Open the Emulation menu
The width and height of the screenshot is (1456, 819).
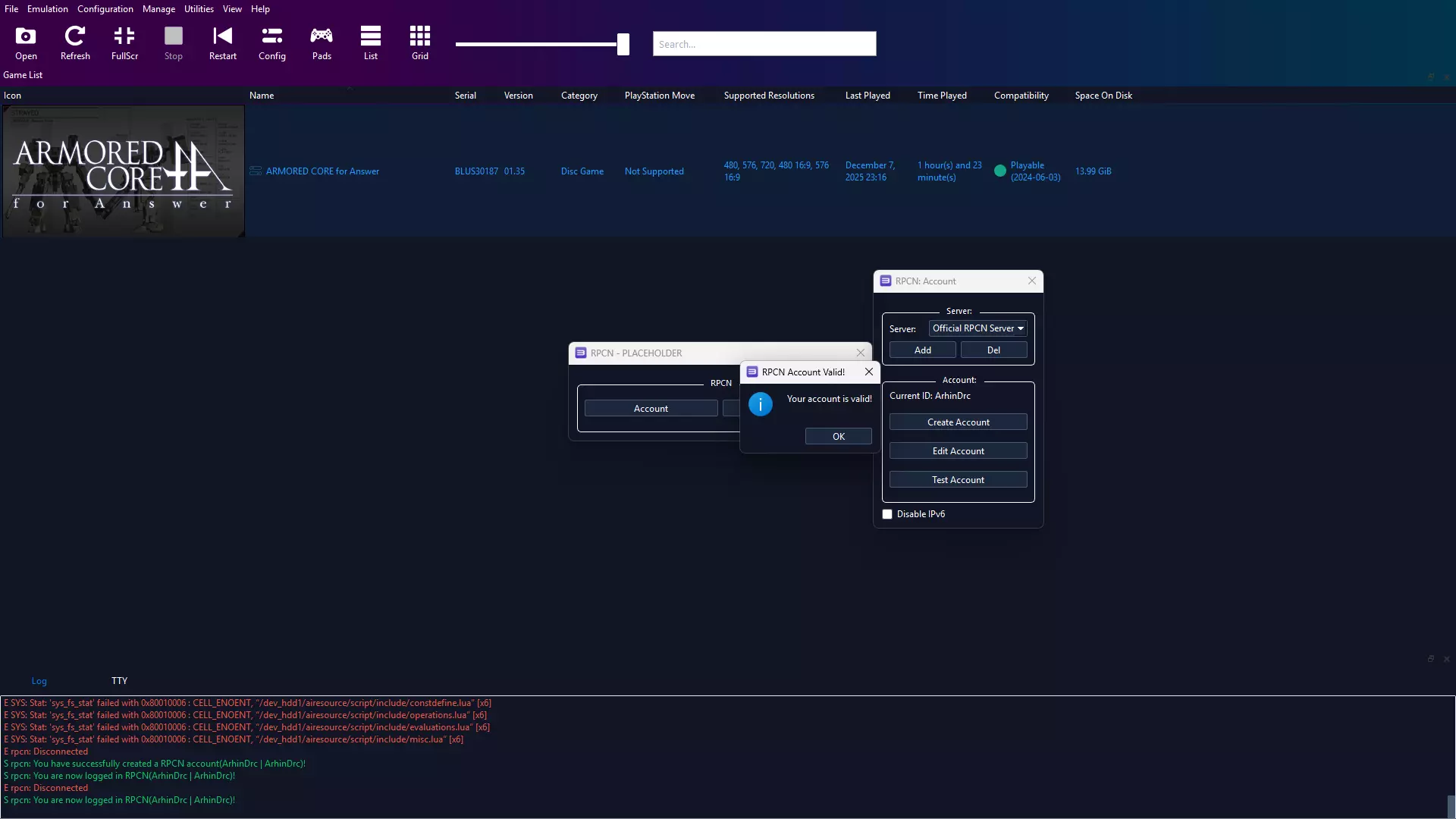click(x=47, y=9)
